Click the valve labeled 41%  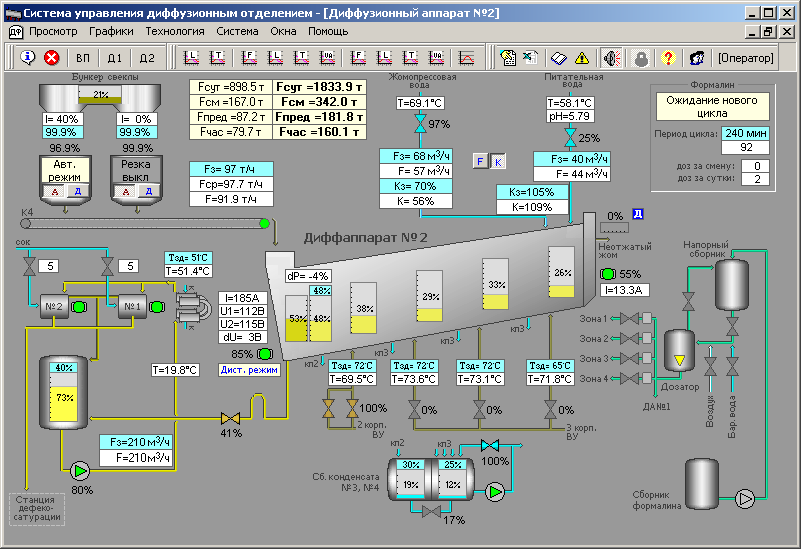(x=230, y=418)
